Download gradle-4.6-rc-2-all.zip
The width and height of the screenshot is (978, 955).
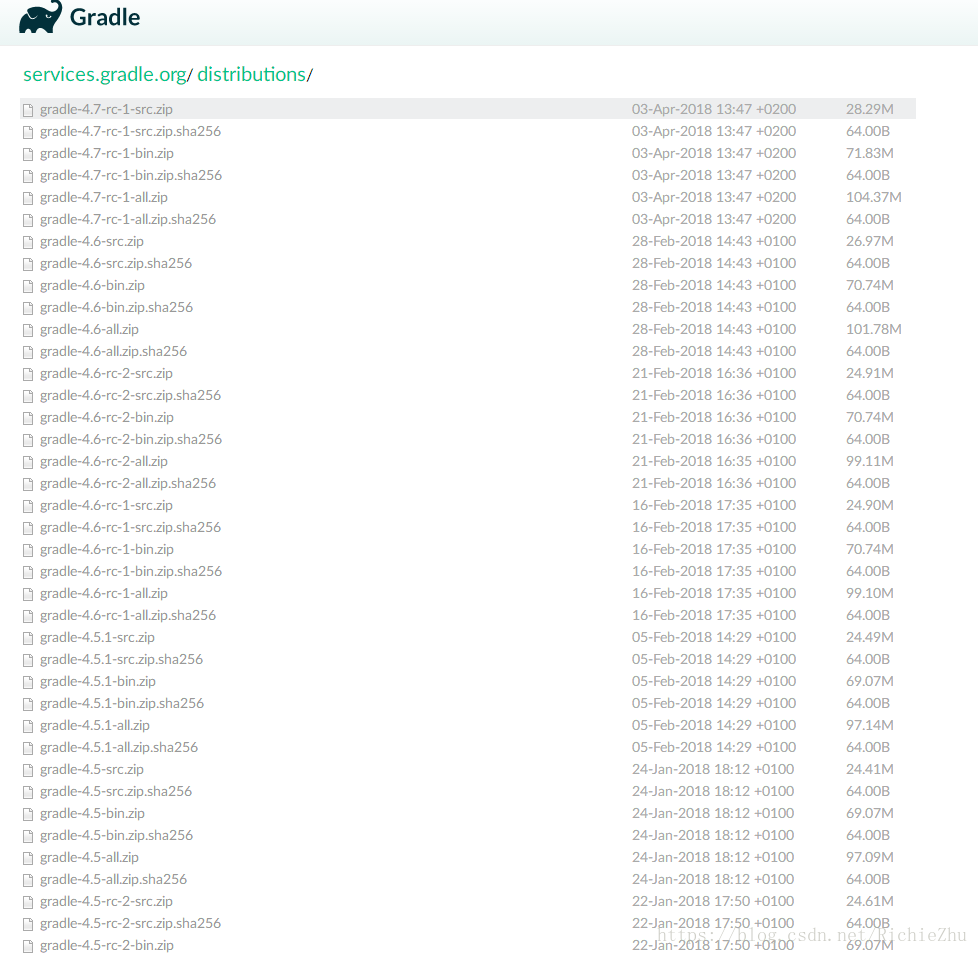coord(104,461)
